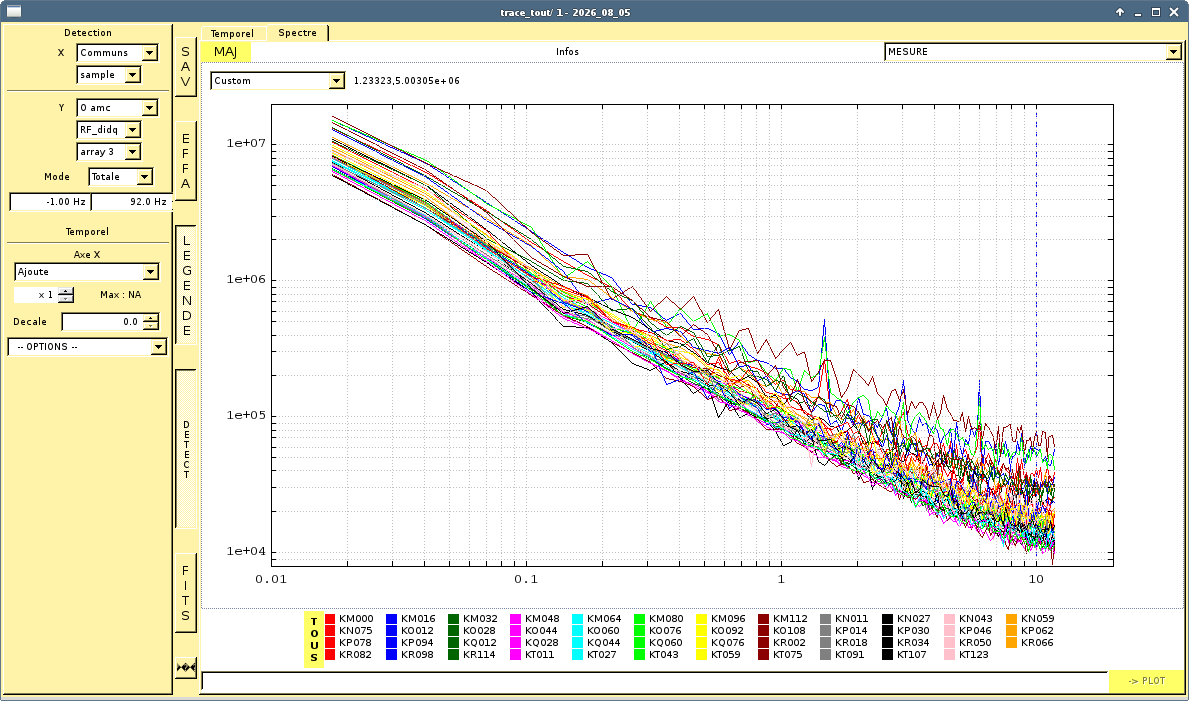This screenshot has width=1189, height=701.
Task: Click the 92.0 Hz frequency field
Action: (131, 202)
